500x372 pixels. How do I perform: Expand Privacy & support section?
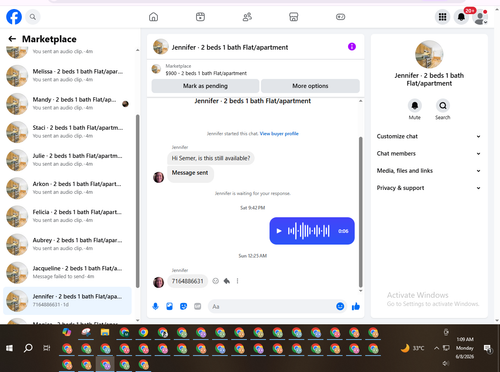[x=429, y=188]
